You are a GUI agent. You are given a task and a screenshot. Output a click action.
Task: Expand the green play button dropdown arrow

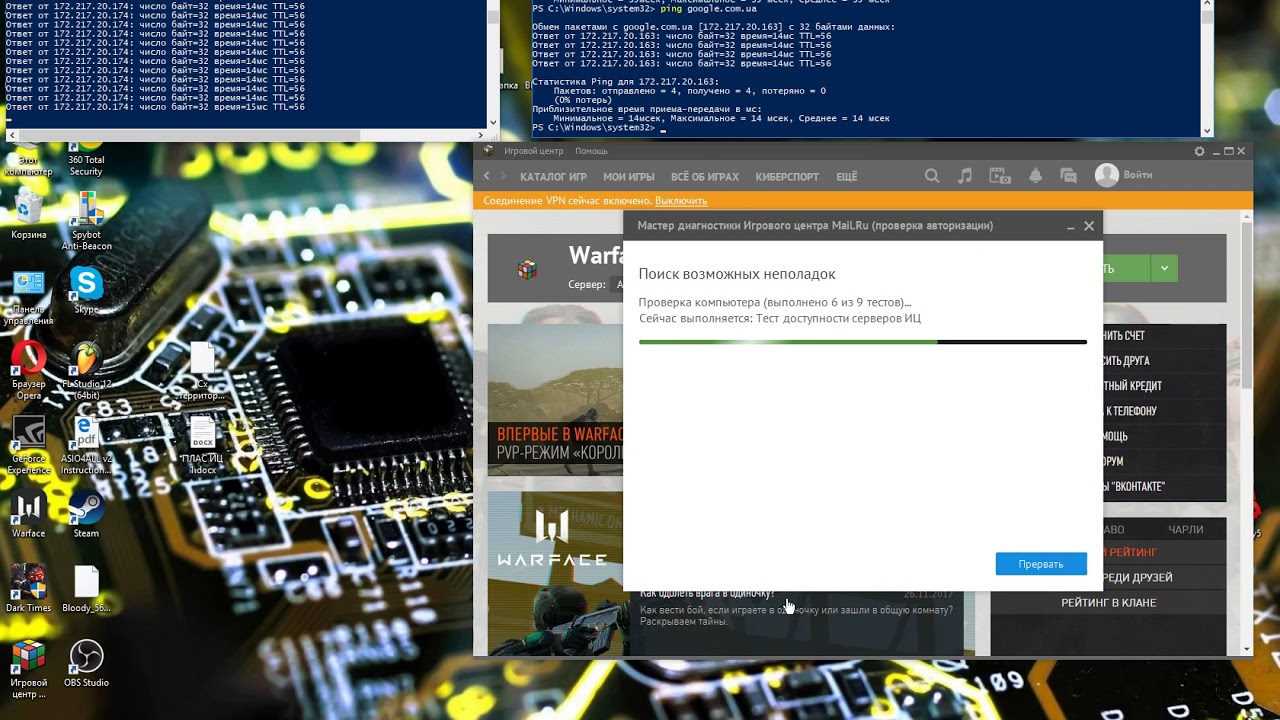tap(1164, 268)
